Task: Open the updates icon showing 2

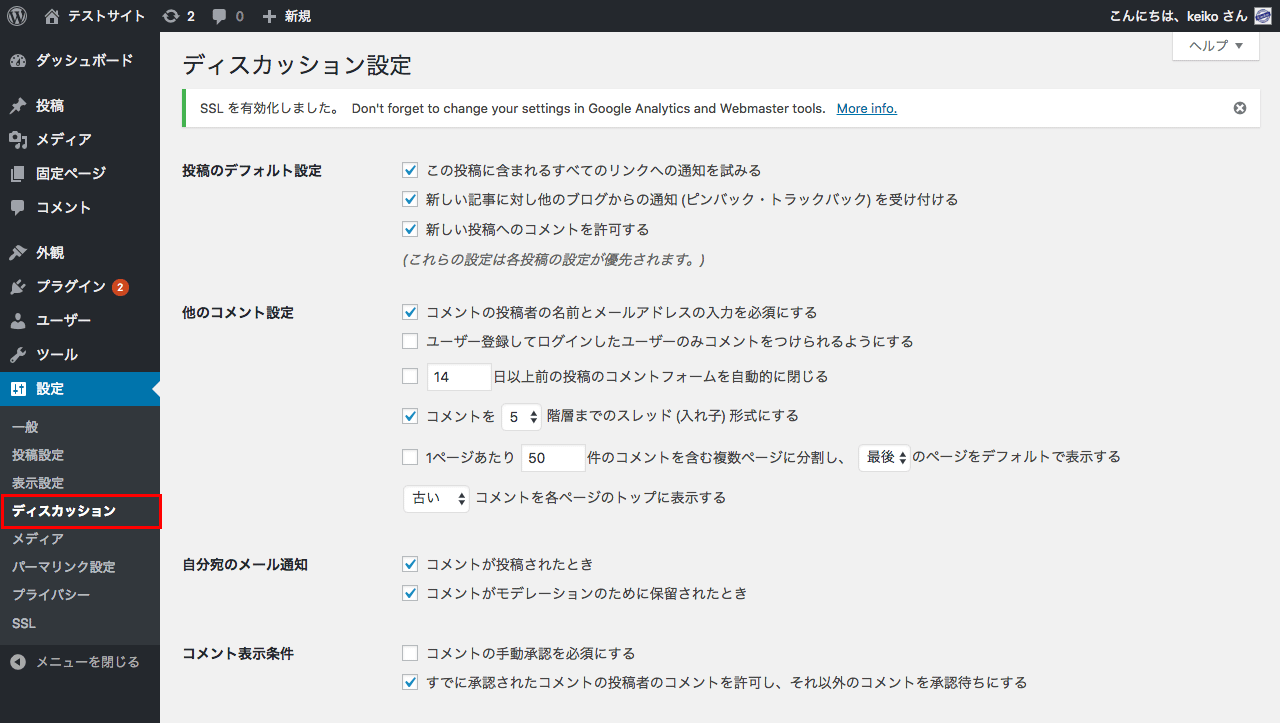Action: (x=171, y=16)
